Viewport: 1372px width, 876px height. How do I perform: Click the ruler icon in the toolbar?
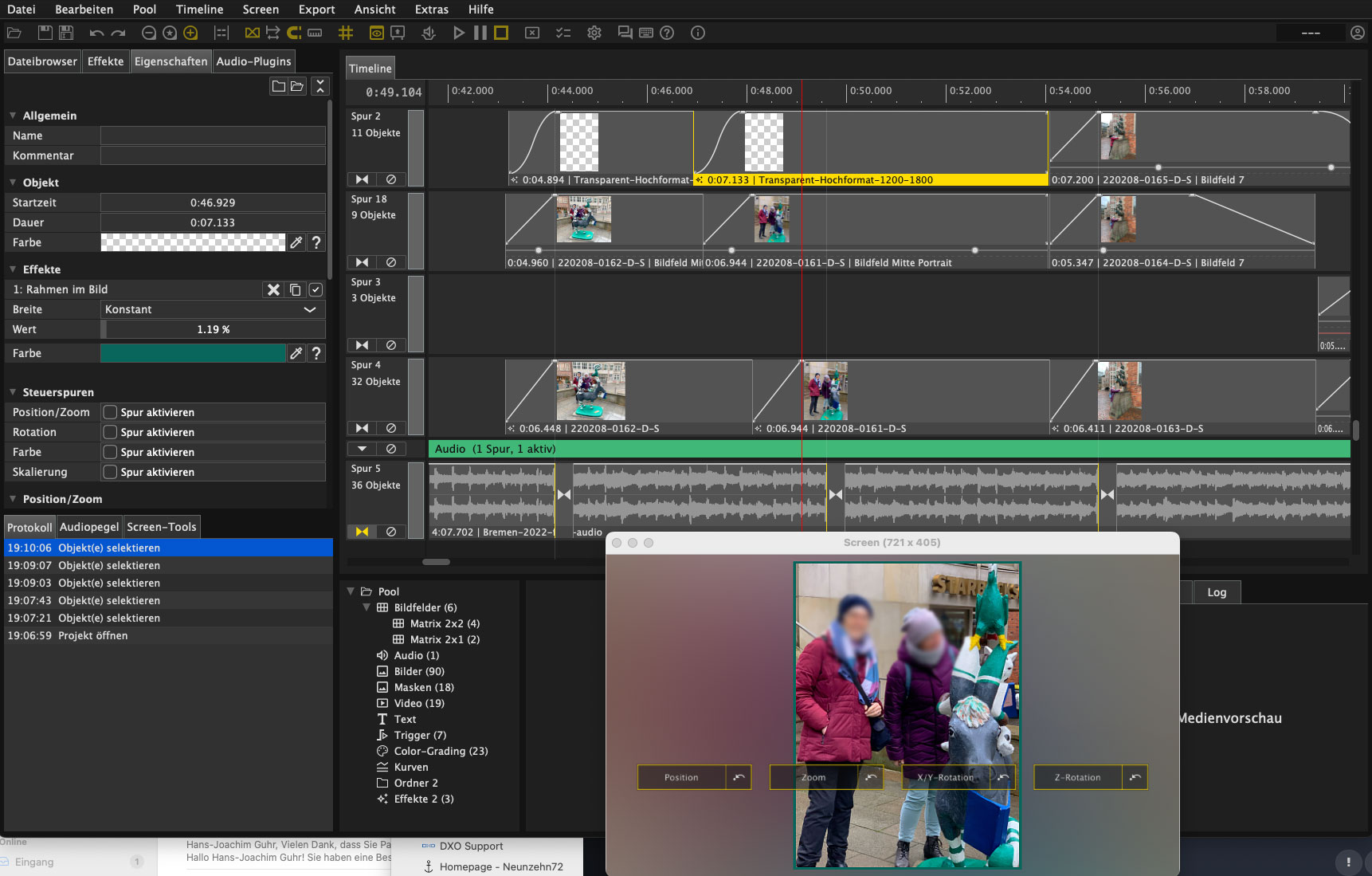click(x=315, y=33)
